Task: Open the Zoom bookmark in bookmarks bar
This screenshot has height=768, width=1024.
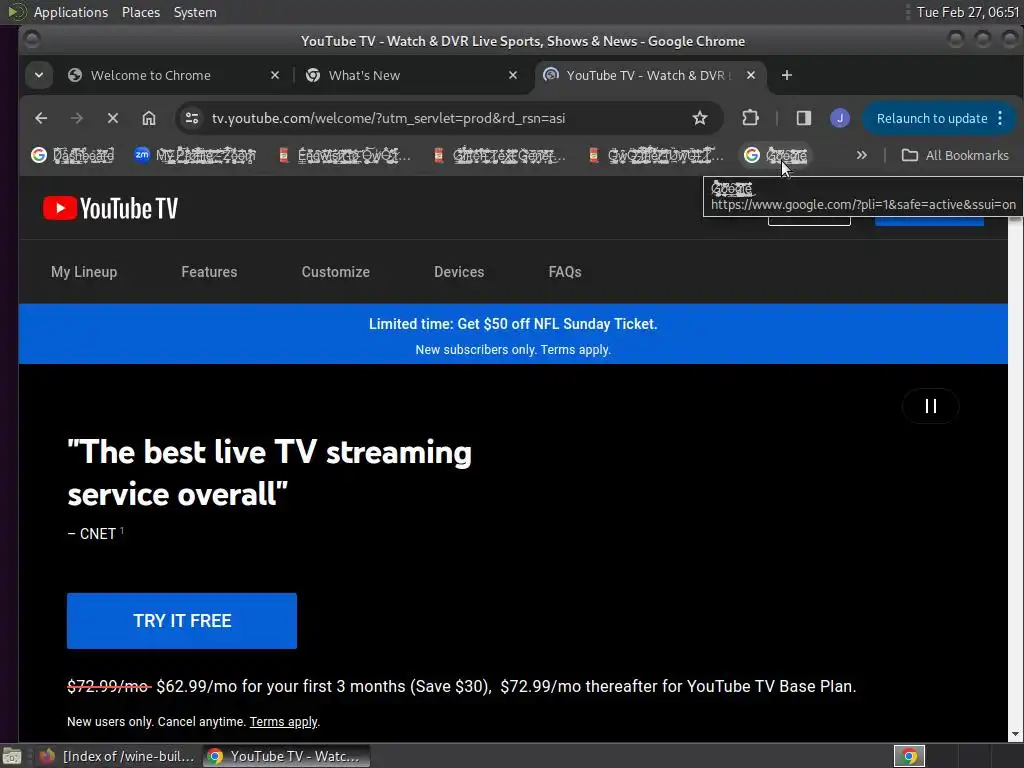Action: point(195,155)
